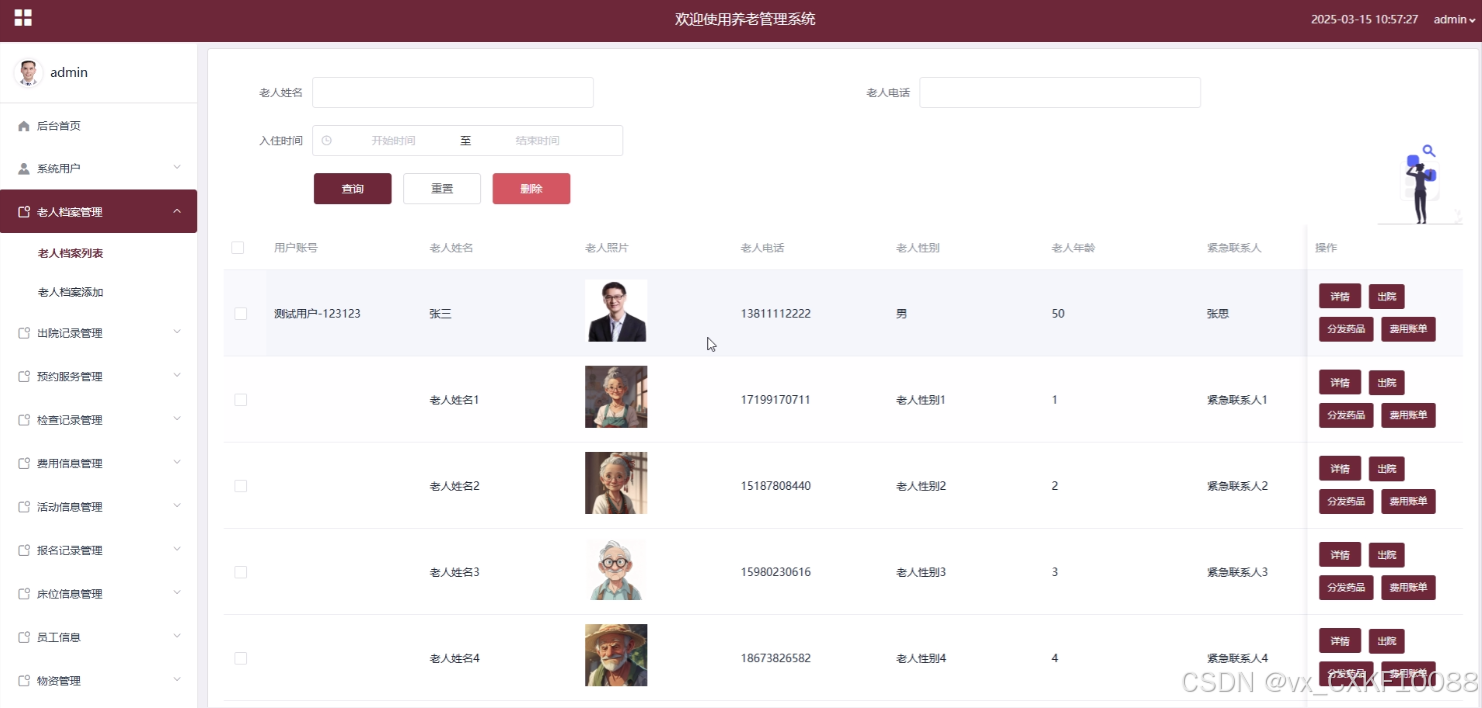Click the icon beside 活动信息管理
This screenshot has height=708, width=1482.
[24, 507]
